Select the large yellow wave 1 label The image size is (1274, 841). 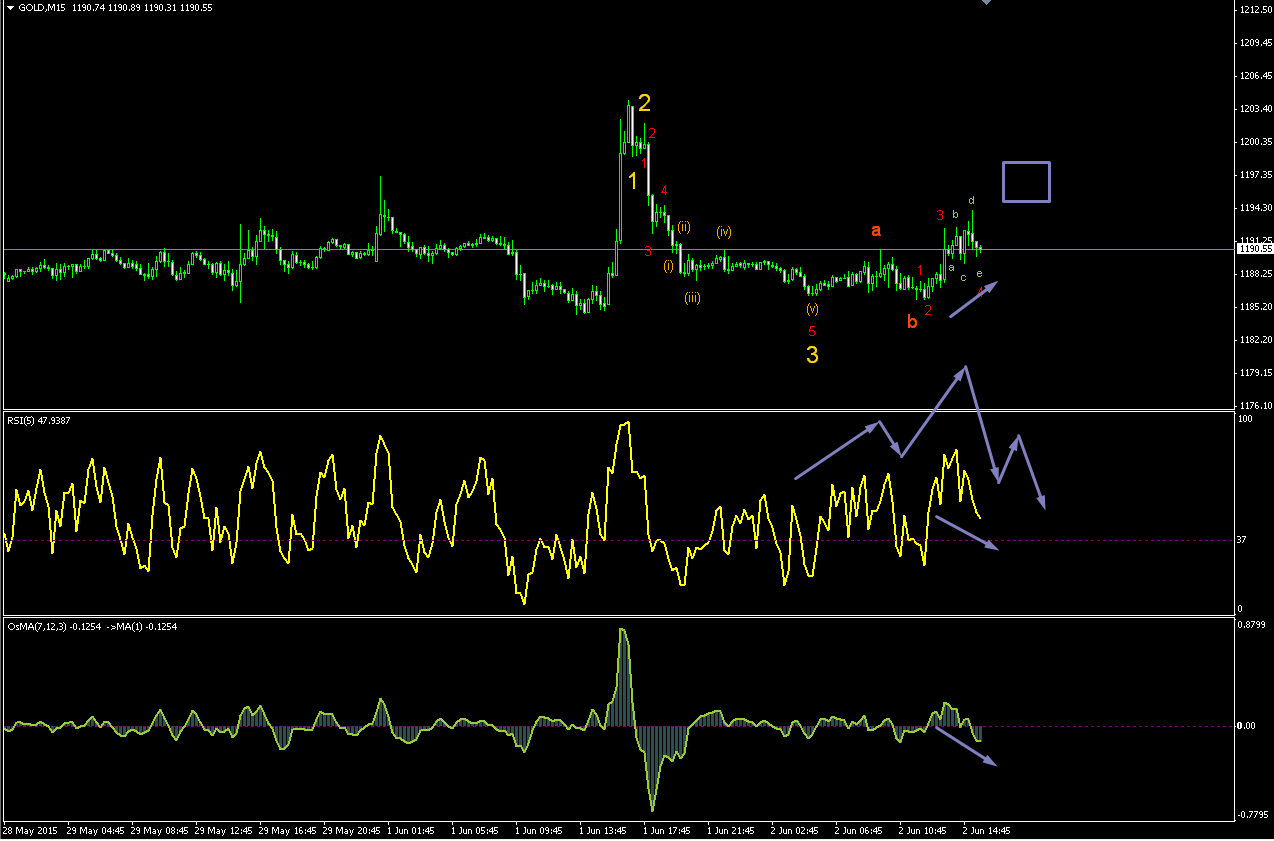click(x=633, y=181)
